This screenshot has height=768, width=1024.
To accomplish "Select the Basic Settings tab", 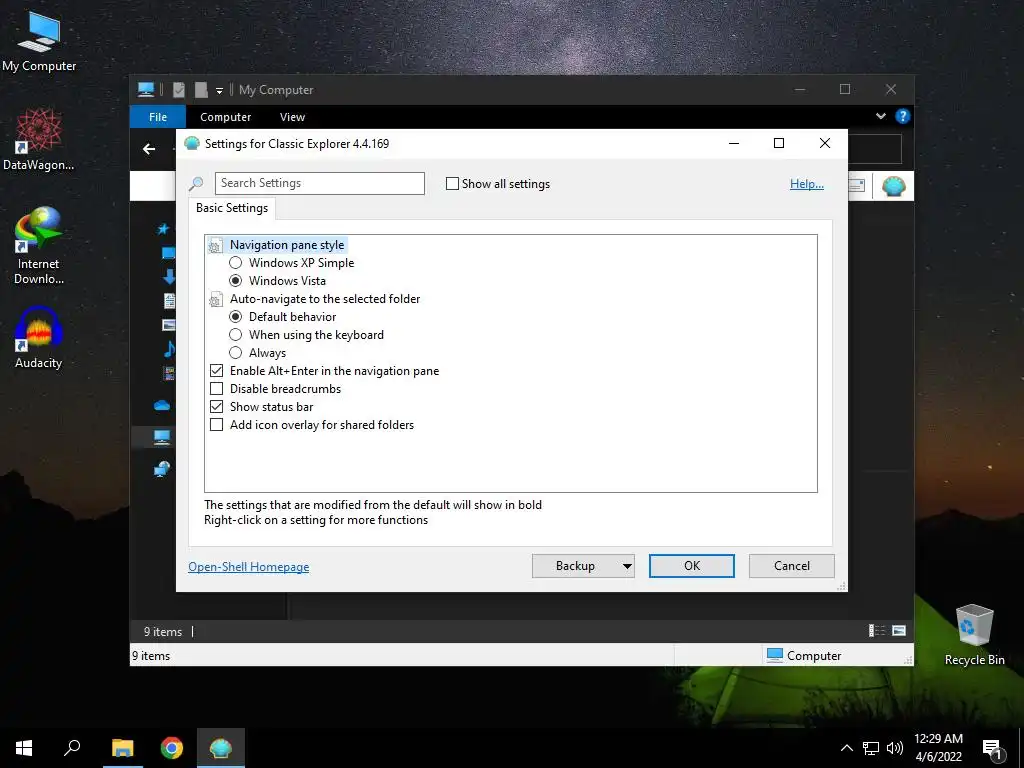I will click(232, 208).
